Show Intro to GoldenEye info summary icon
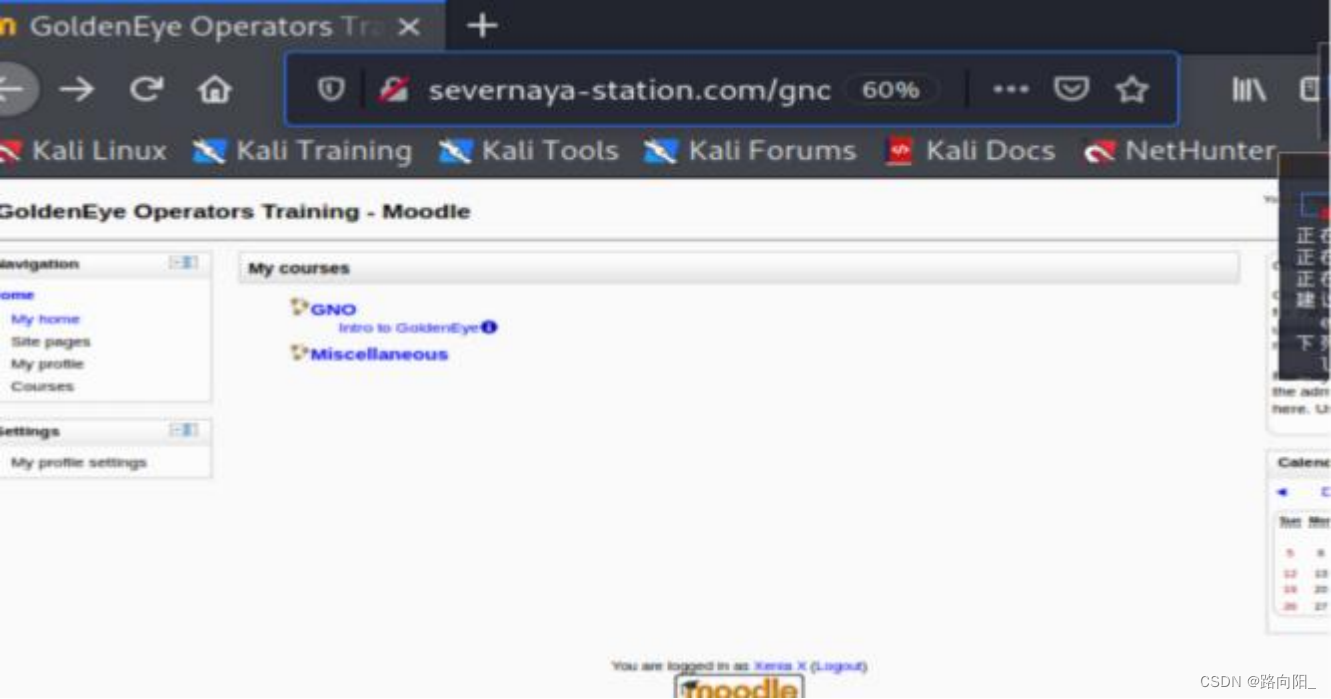The image size is (1331, 699). [489, 327]
